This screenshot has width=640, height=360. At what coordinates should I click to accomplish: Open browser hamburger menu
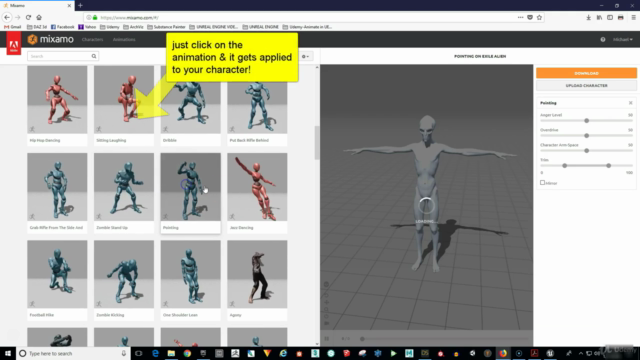click(x=633, y=18)
